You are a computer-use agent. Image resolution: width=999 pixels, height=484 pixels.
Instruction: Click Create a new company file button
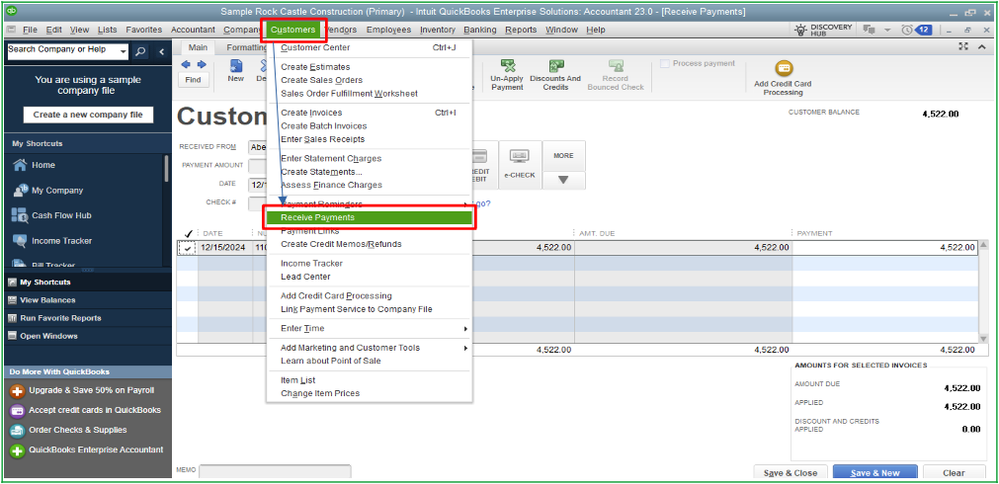coord(88,115)
